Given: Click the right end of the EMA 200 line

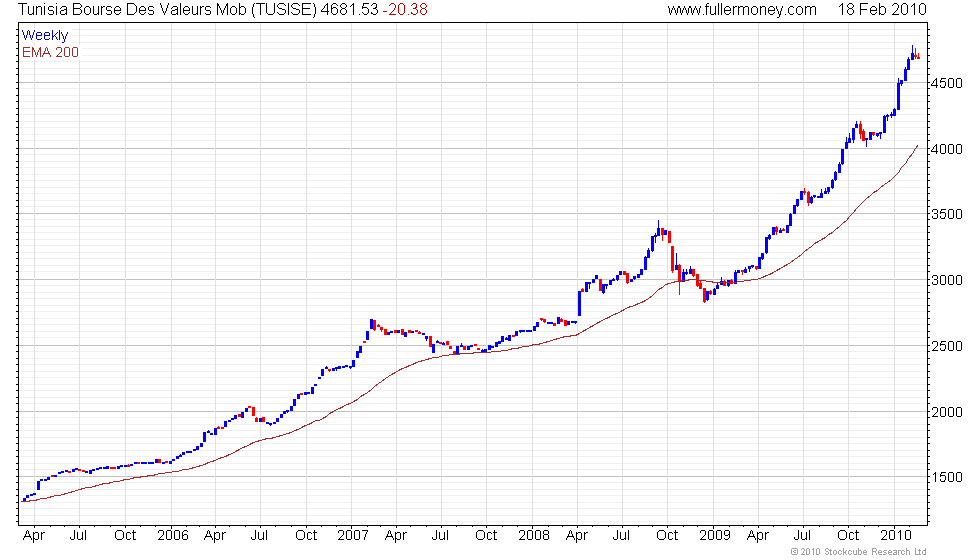Looking at the screenshot, I should (x=917, y=146).
